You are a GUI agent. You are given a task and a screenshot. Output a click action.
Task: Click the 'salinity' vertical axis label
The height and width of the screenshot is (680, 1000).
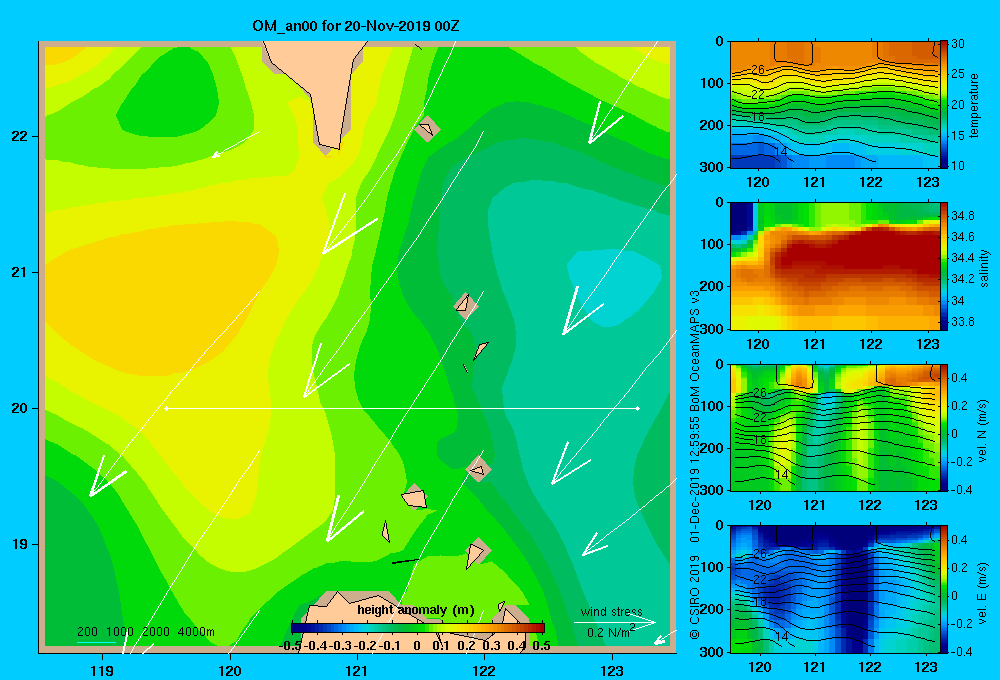point(985,268)
